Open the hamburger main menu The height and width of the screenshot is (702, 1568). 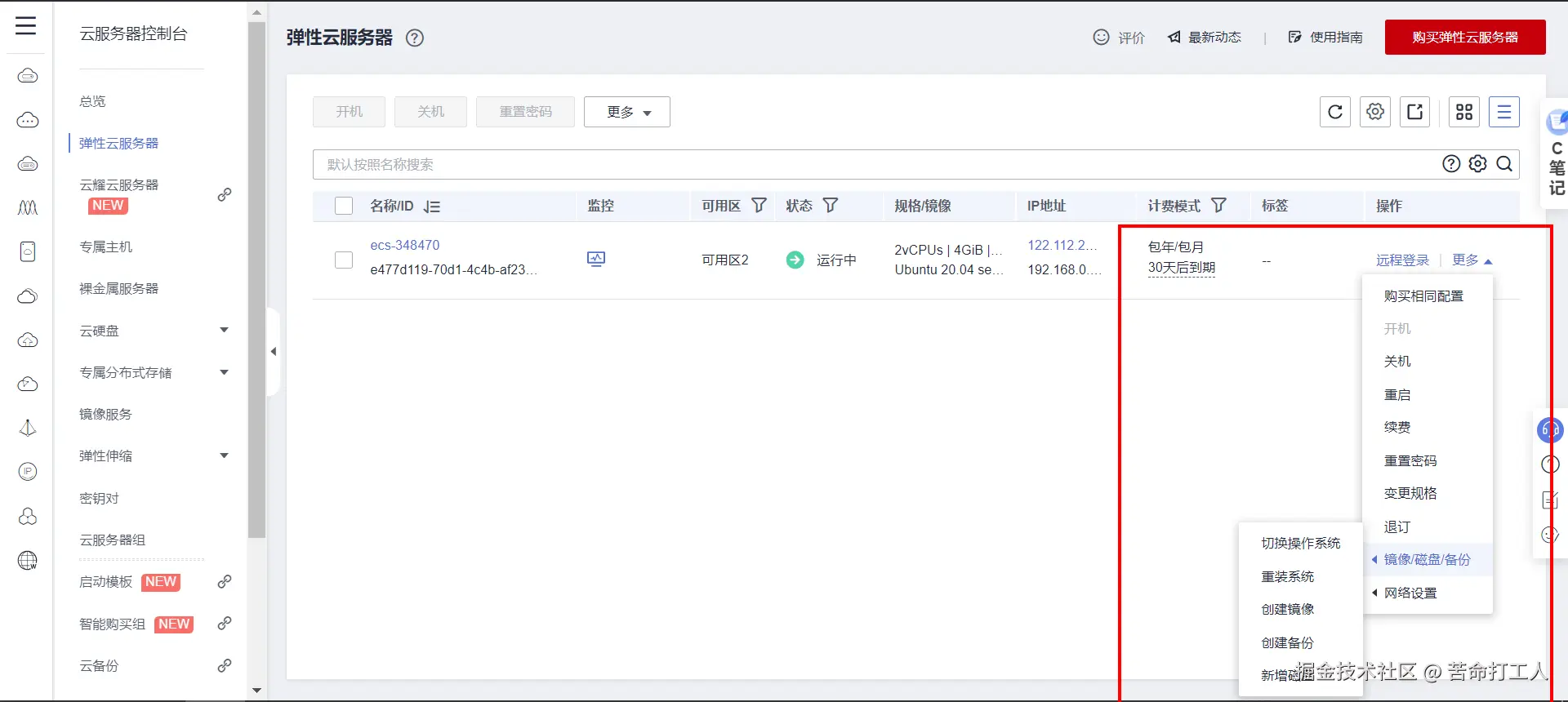tap(26, 25)
